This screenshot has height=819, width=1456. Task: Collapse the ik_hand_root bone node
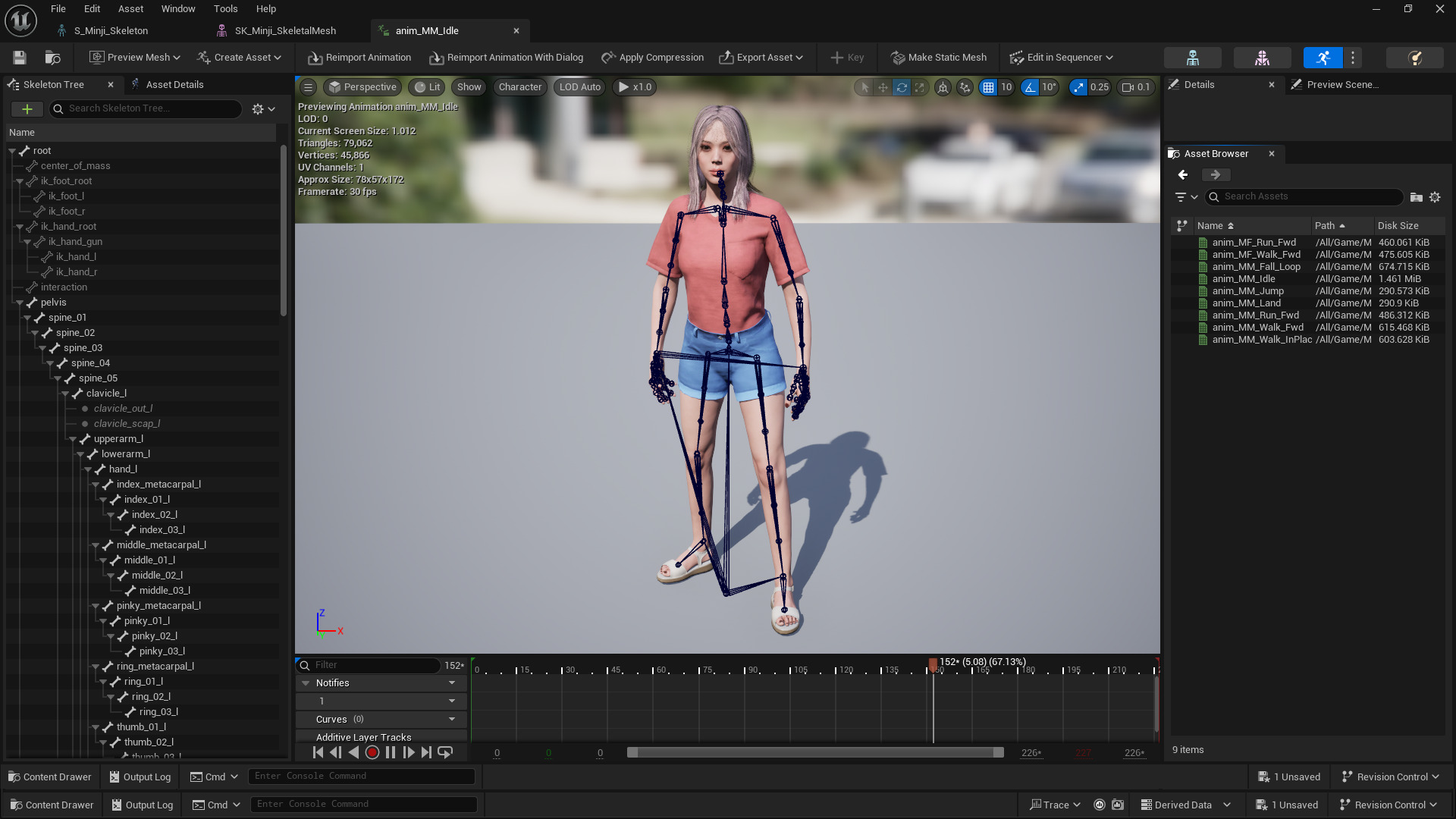[20, 227]
